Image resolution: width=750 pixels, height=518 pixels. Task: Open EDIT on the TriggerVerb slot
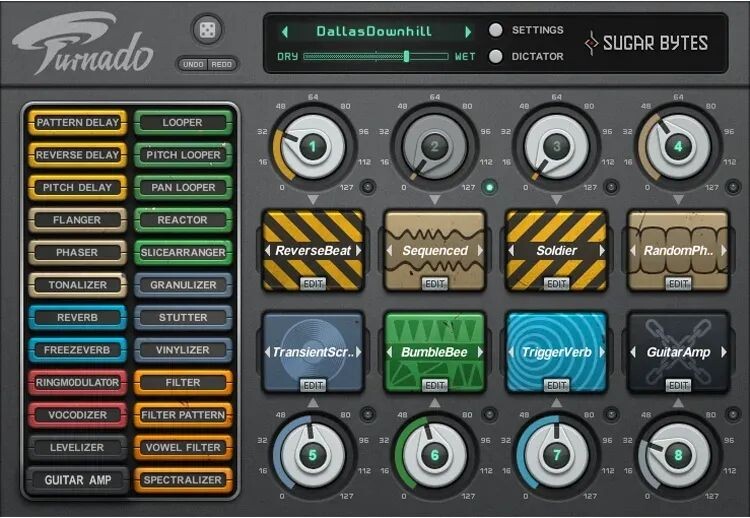tap(557, 386)
